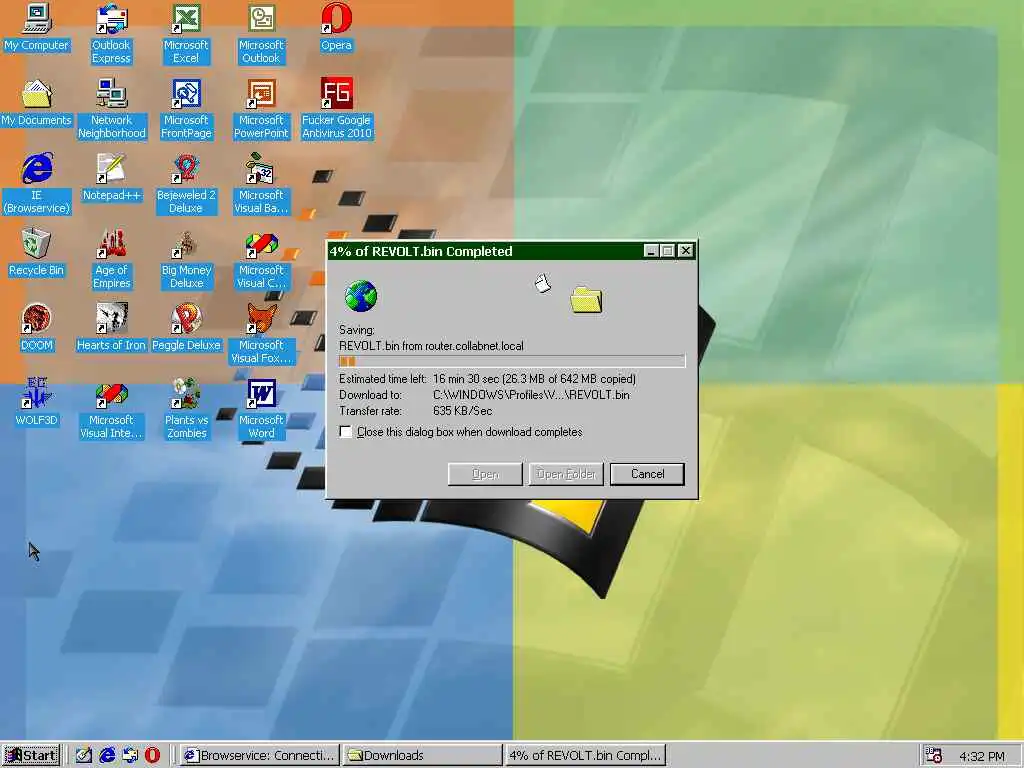Screen dimensions: 1024x768
Task: Click the '16 min 30 sec' estimated time text
Action: click(466, 379)
